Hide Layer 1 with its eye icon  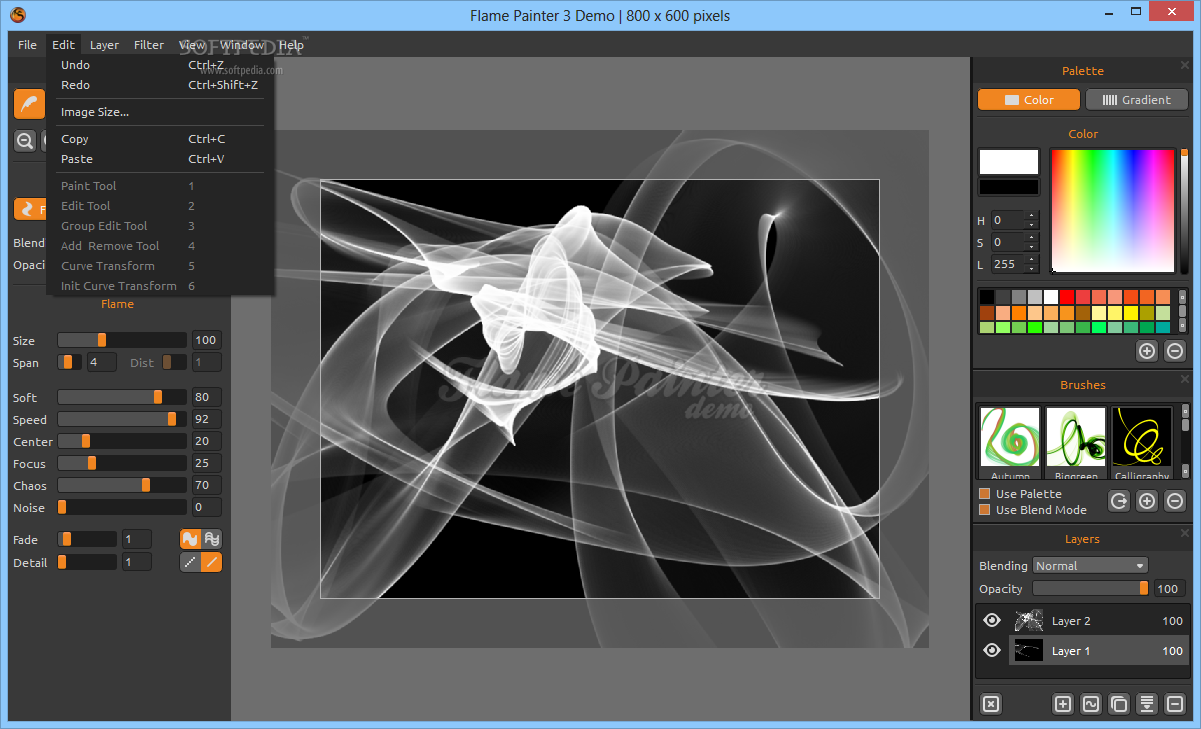992,651
